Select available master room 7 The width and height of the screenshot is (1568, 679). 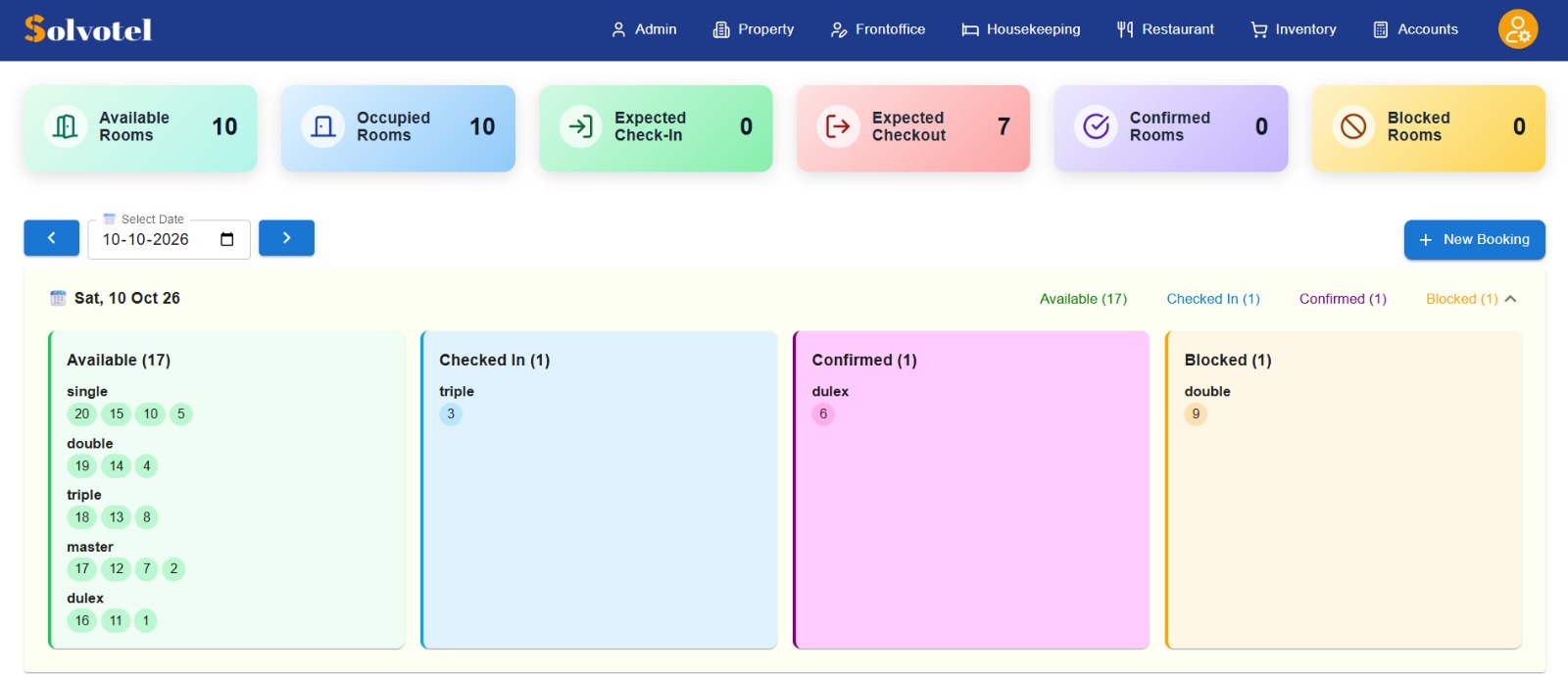click(x=147, y=569)
